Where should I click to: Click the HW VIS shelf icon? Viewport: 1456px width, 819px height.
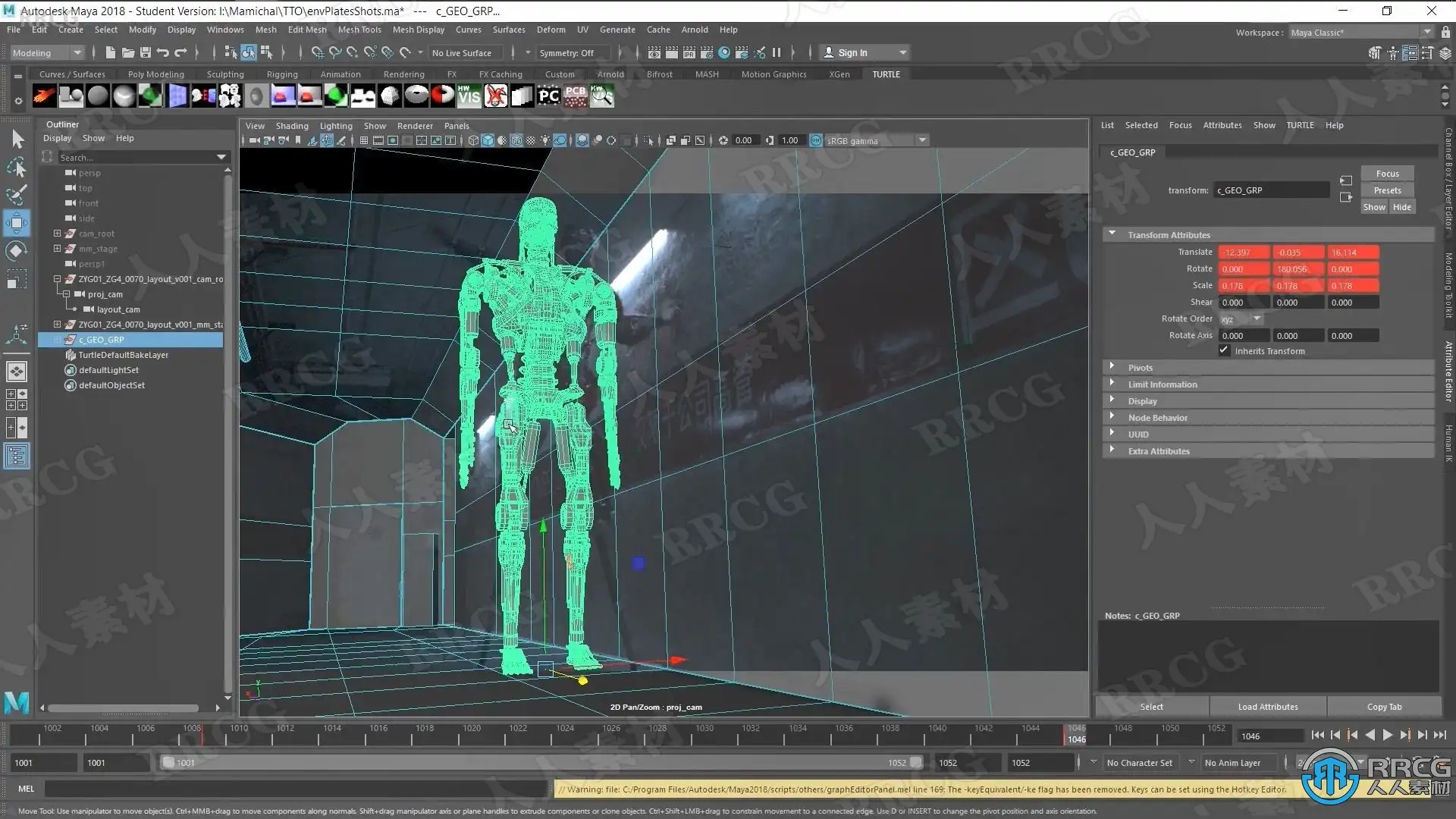coord(469,96)
